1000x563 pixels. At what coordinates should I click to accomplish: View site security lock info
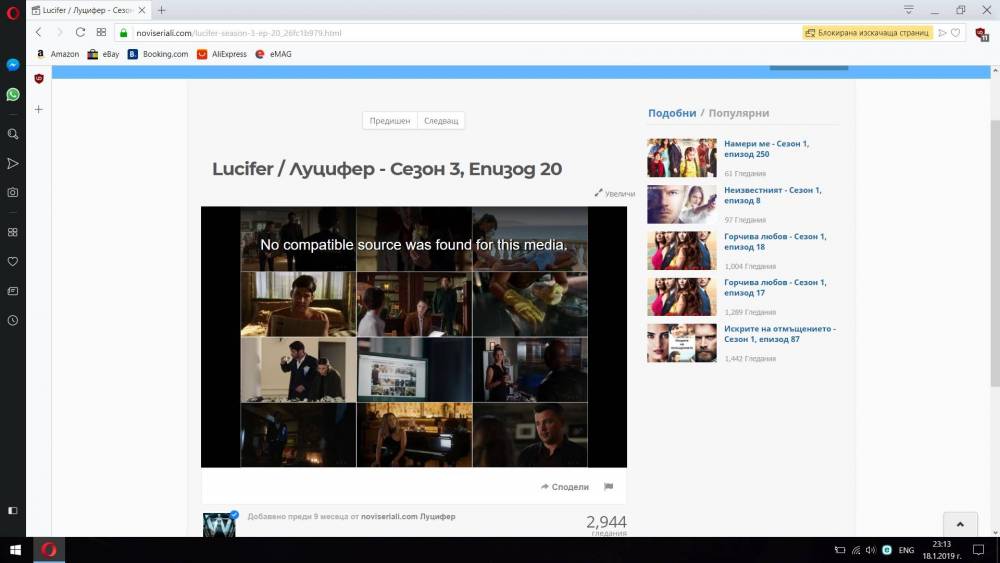point(124,33)
